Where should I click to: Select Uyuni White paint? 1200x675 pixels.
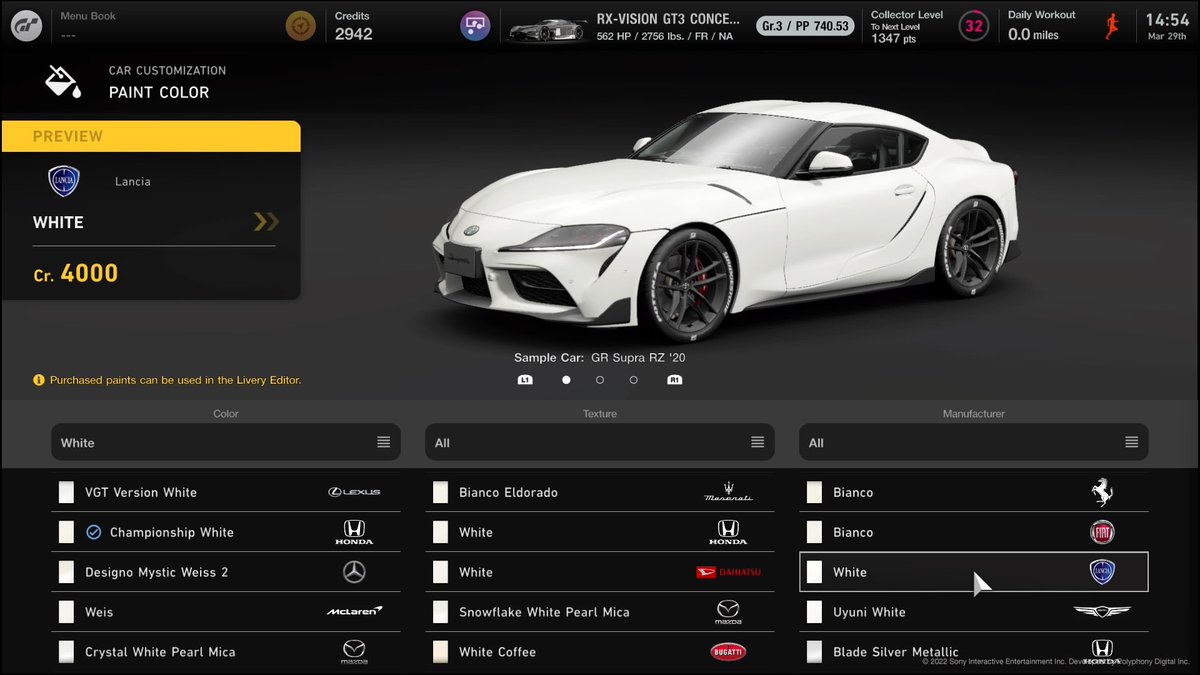coord(974,612)
